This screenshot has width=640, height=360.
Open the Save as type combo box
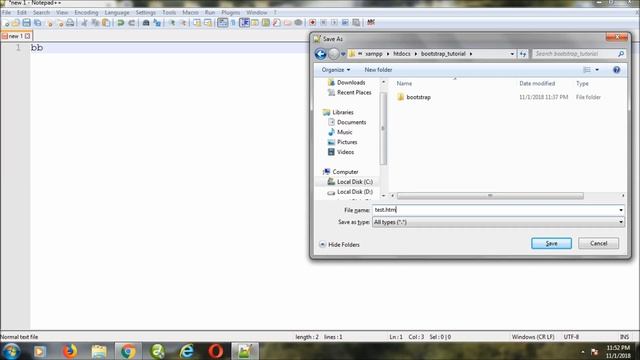click(498, 222)
